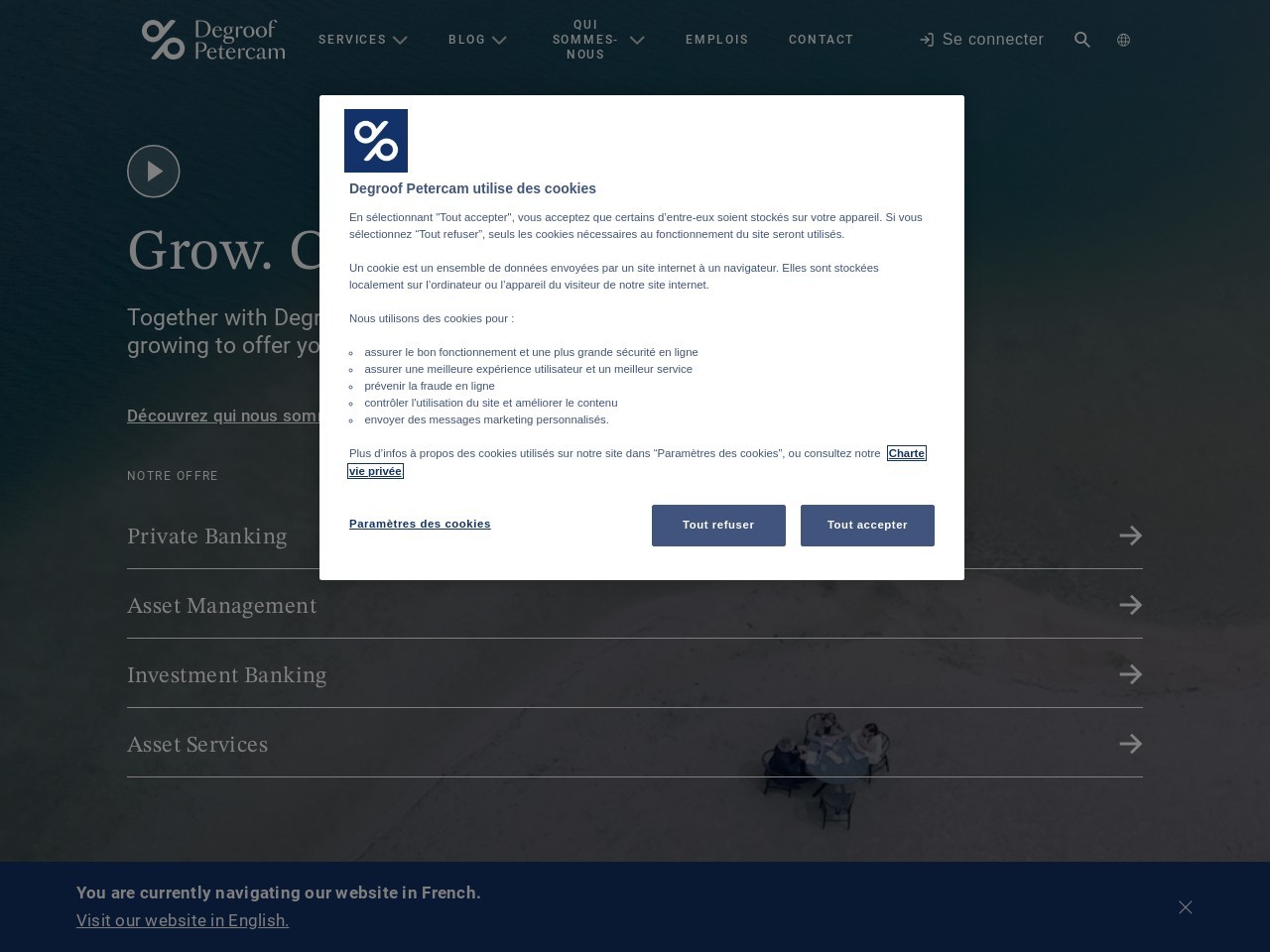Screen dimensions: 1270x952
Task: Click the Asset Management arrow icon
Action: pyautogui.click(x=1131, y=605)
